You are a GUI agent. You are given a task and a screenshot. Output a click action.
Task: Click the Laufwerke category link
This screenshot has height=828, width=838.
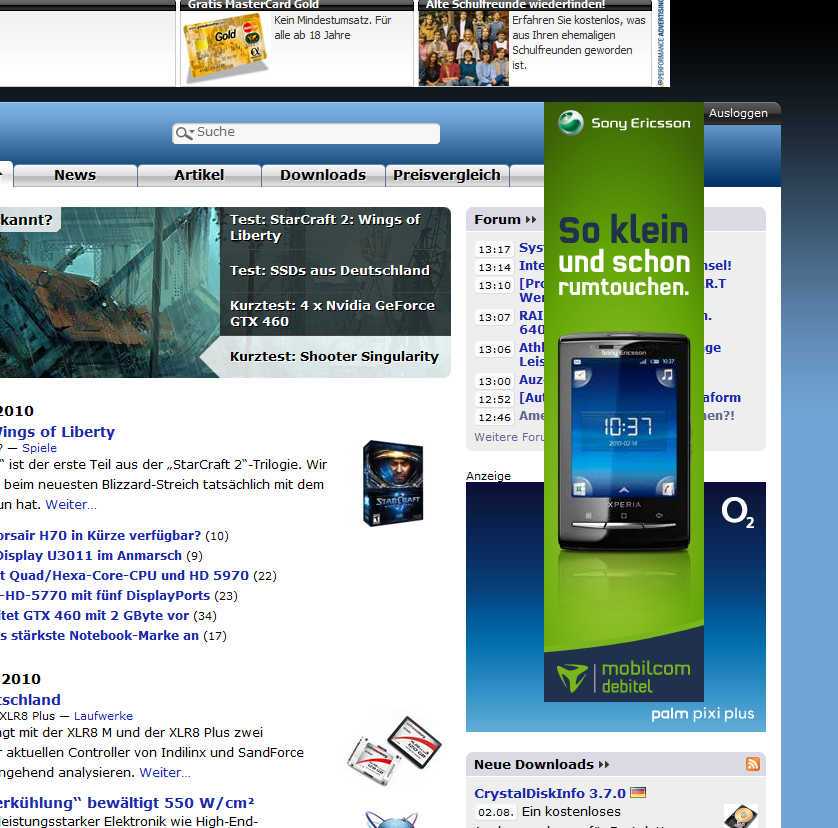[x=103, y=716]
